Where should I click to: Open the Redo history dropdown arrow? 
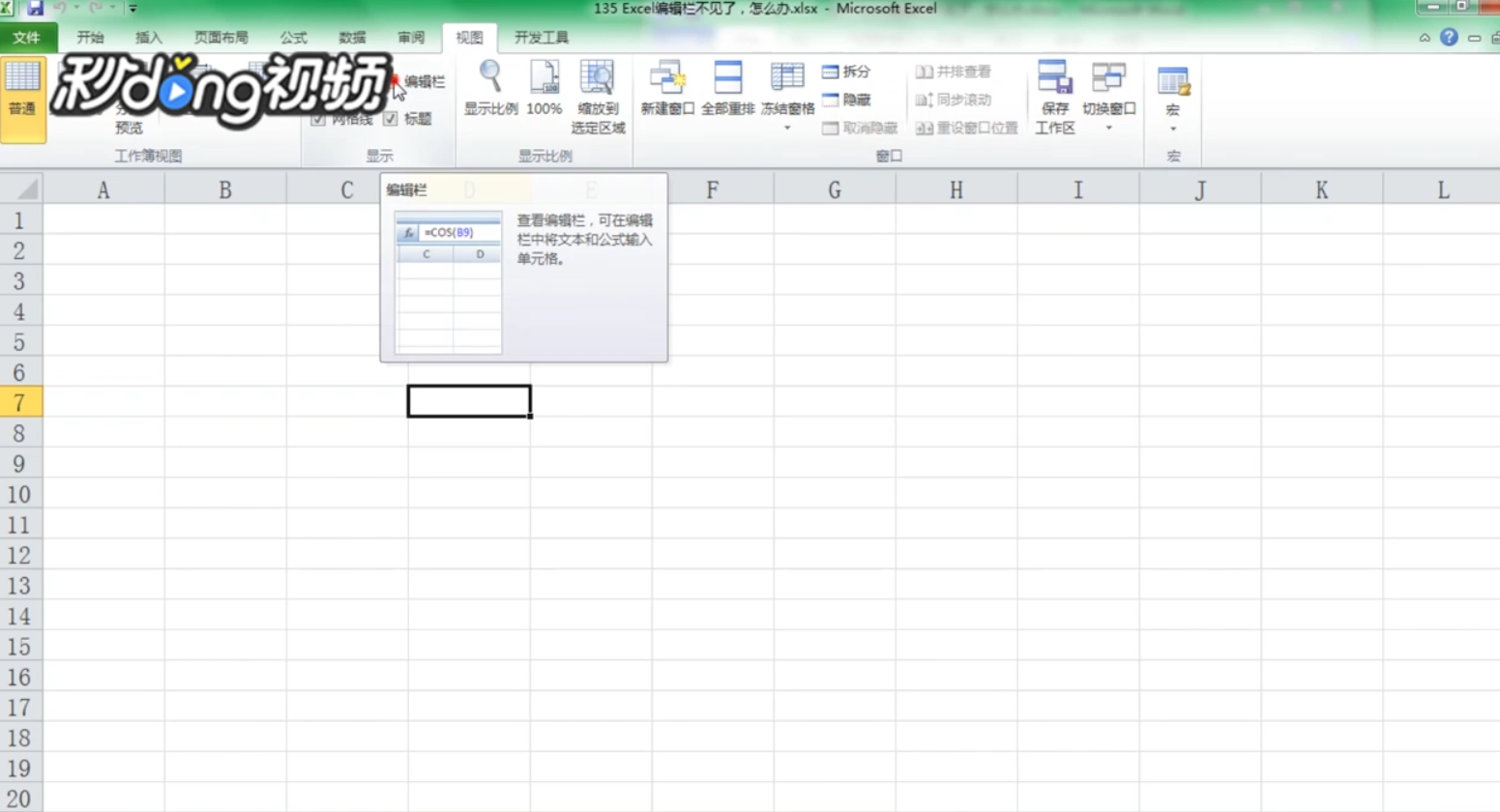coord(112,8)
